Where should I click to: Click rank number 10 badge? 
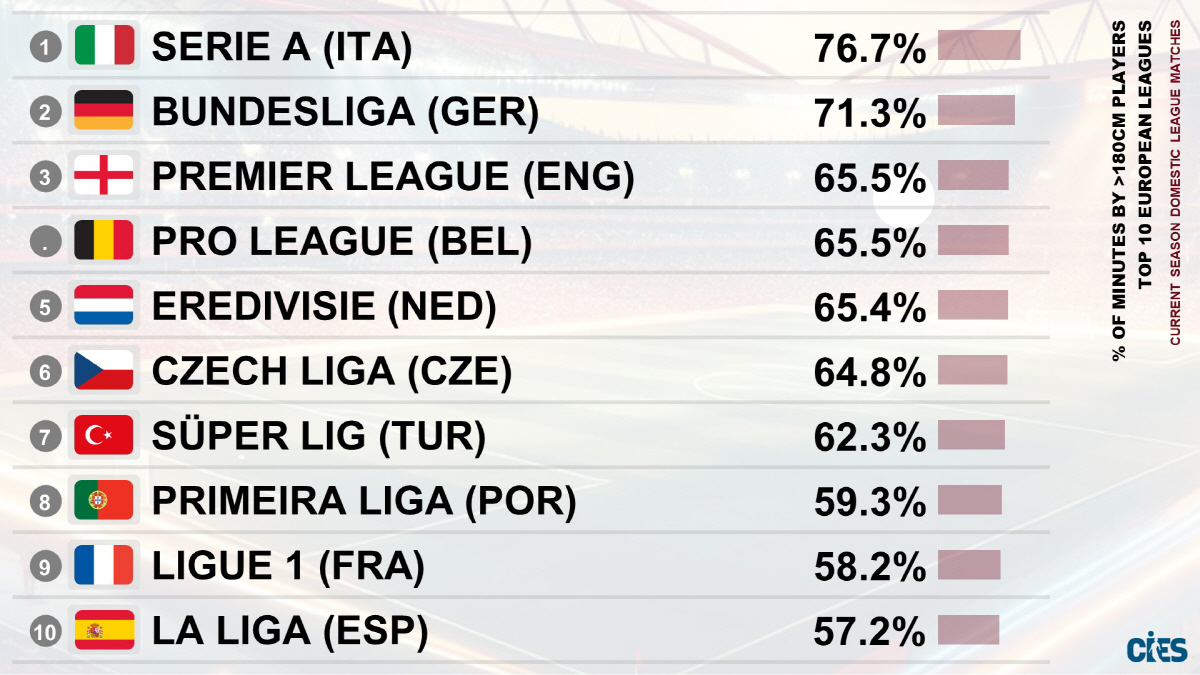45,631
